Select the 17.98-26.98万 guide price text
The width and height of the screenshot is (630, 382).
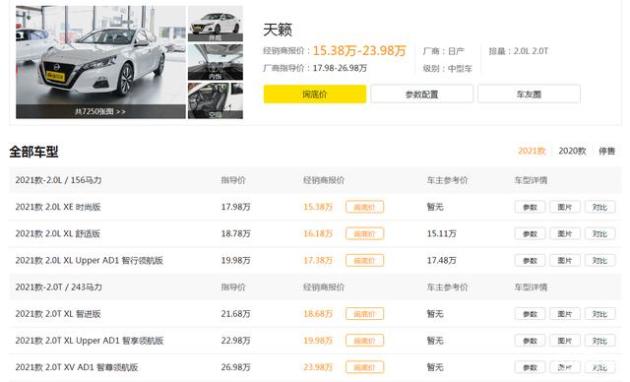(x=340, y=68)
